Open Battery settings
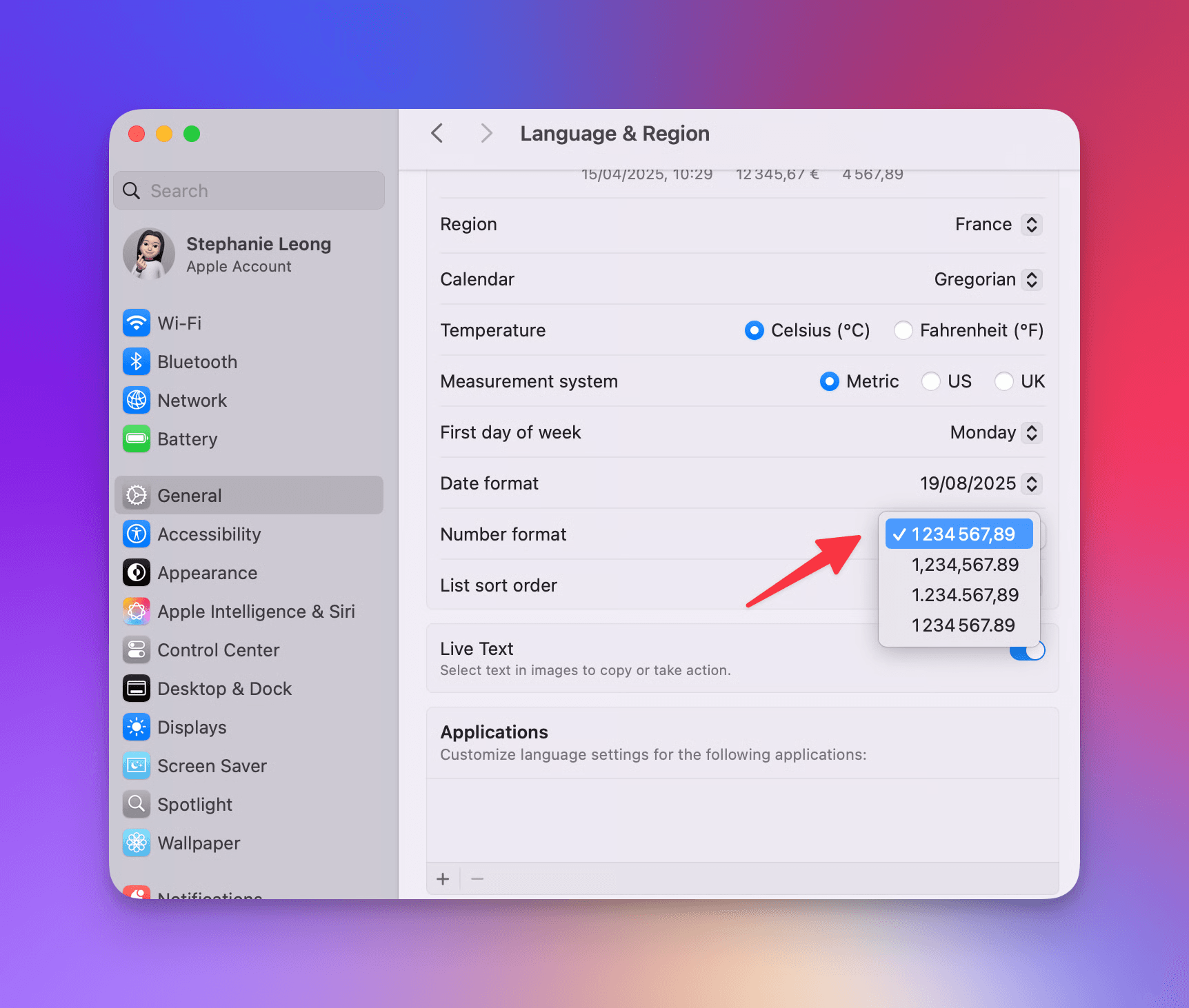Viewport: 1189px width, 1008px height. [x=136, y=439]
